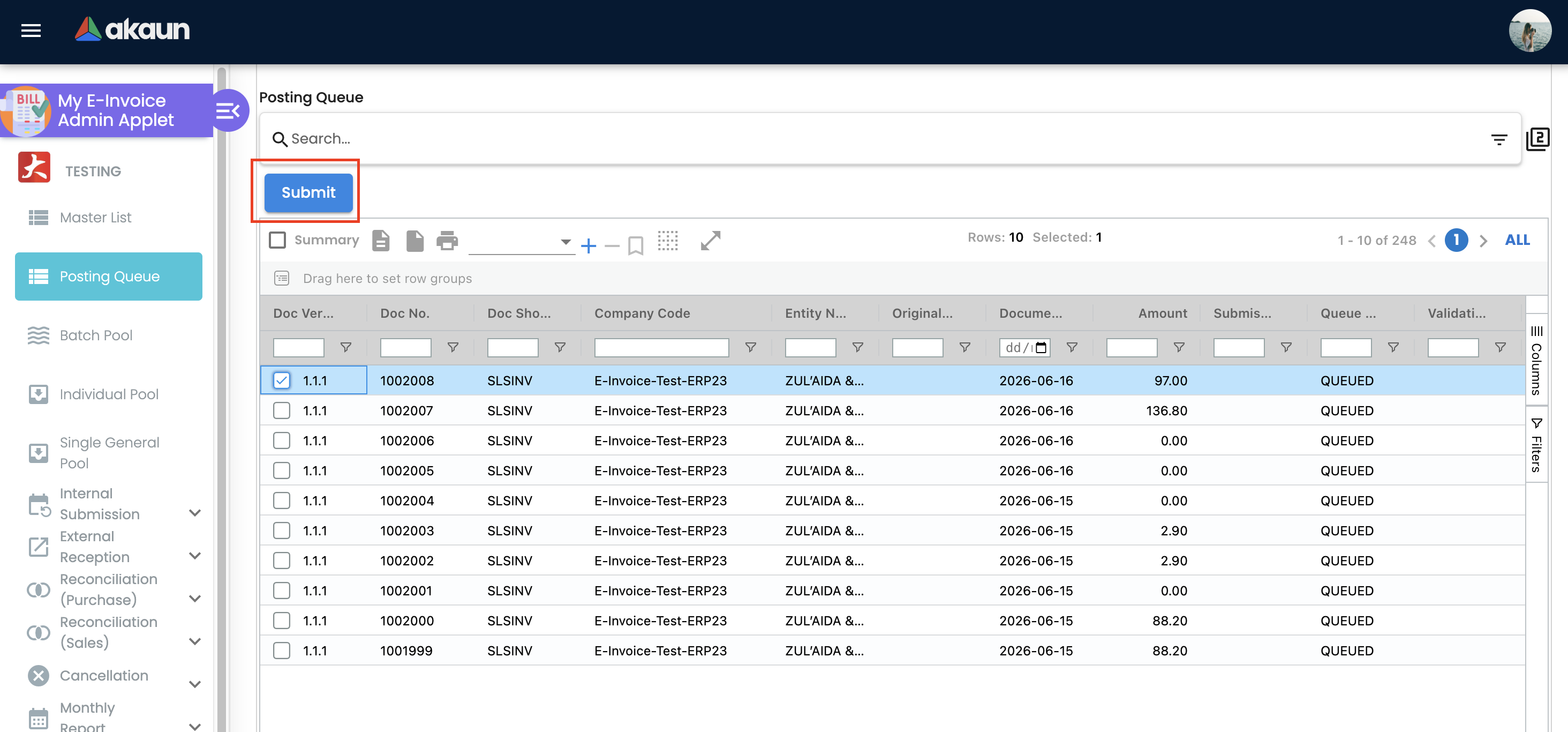The height and width of the screenshot is (732, 1568).
Task: Open the Filters side panel
Action: (1537, 445)
